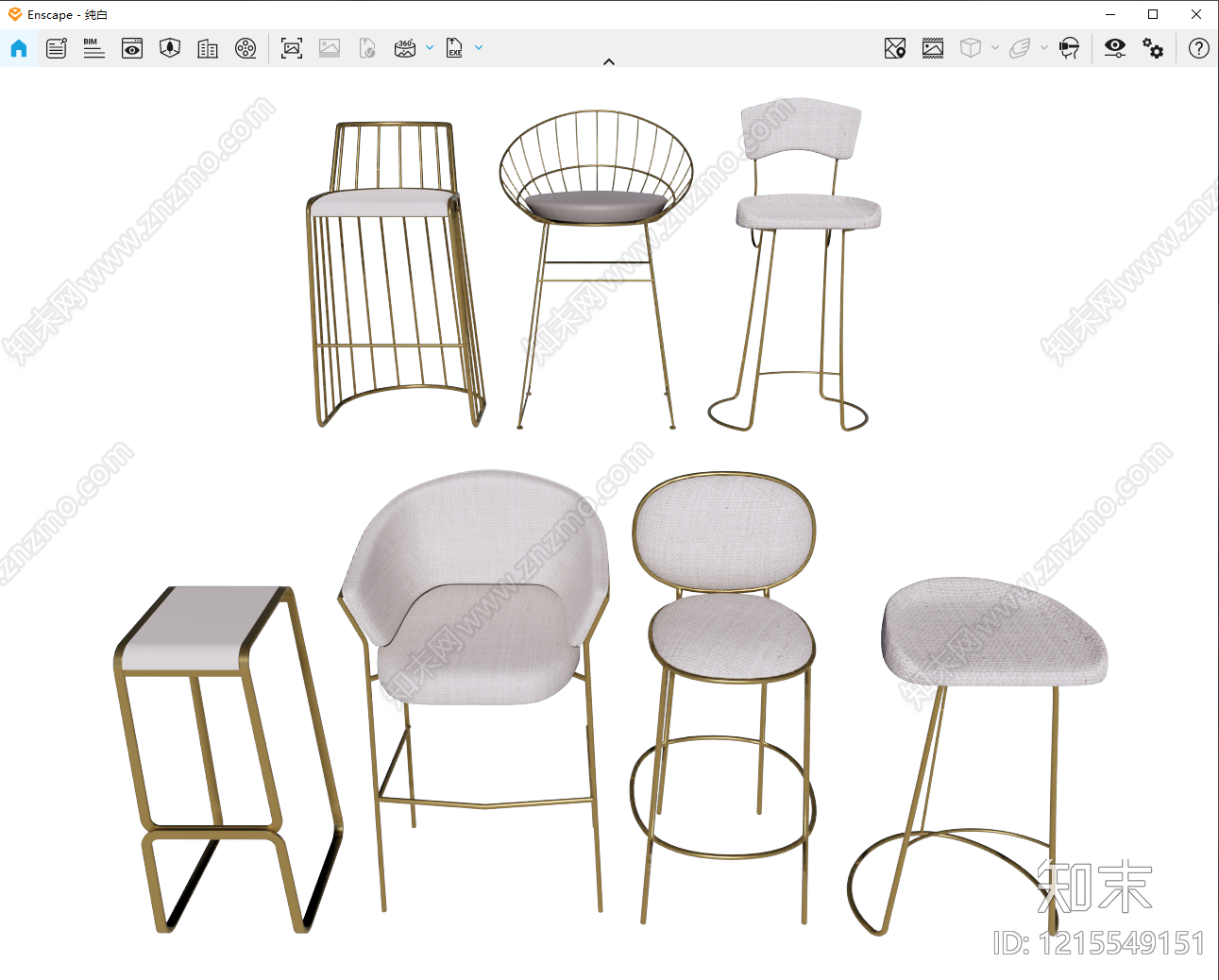Toggle Safe Frame display
This screenshot has width=1219, height=980.
pos(933,48)
